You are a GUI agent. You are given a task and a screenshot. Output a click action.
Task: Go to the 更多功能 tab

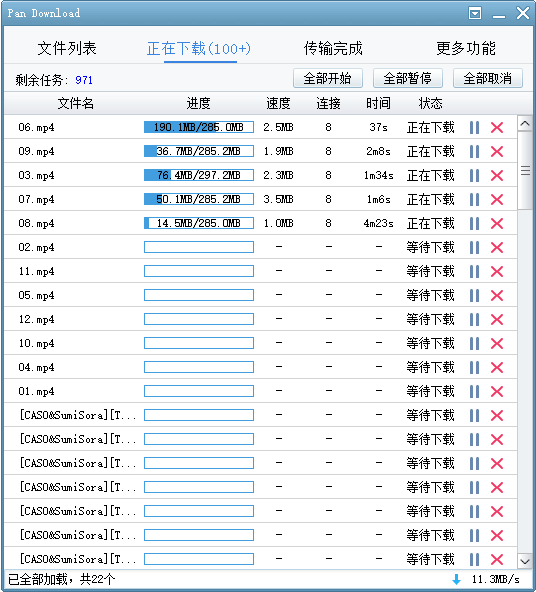point(466,48)
